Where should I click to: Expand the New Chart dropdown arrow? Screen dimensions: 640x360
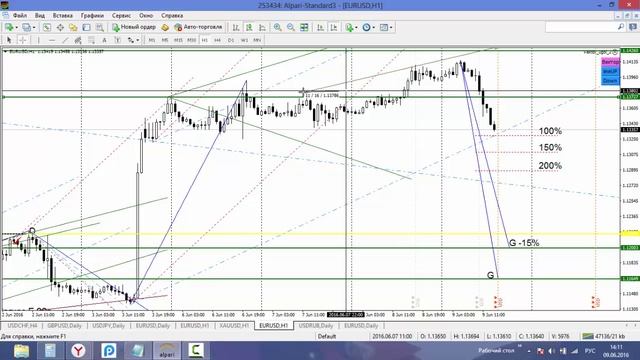click(16, 27)
